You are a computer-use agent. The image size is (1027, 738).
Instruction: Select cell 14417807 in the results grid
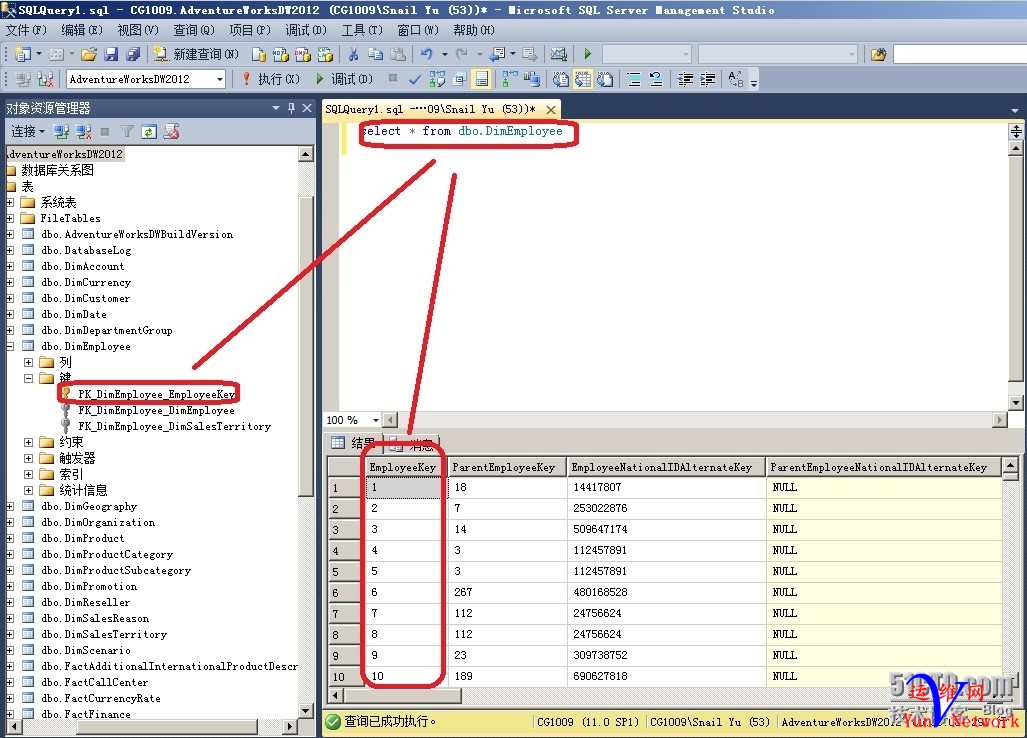tap(665, 487)
